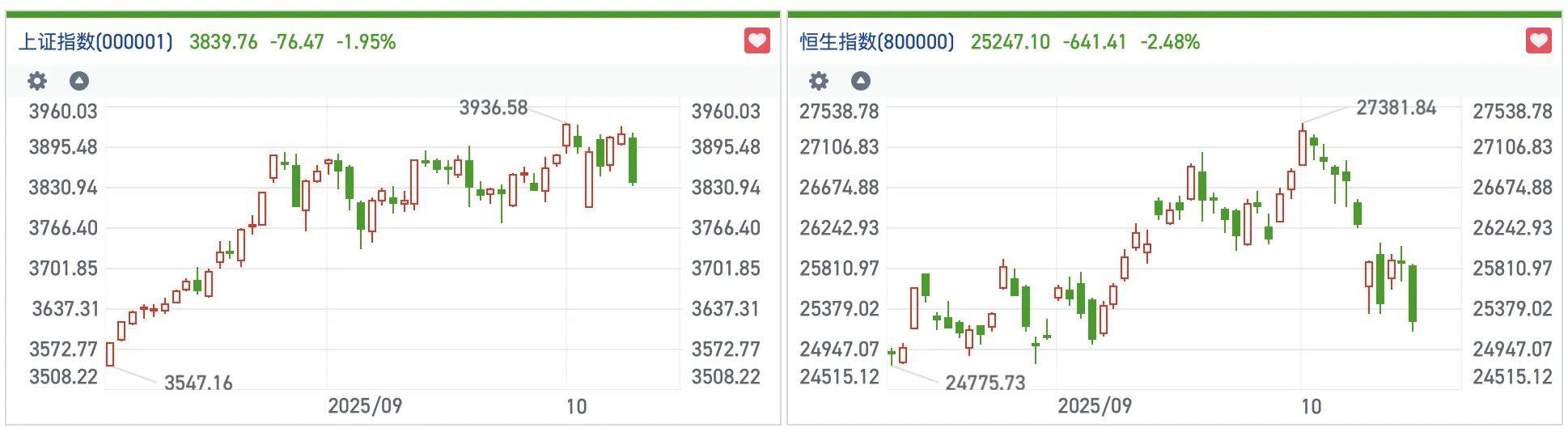Select the 3936.58 high marker label
Image resolution: width=1568 pixels, height=432 pixels.
[493, 108]
